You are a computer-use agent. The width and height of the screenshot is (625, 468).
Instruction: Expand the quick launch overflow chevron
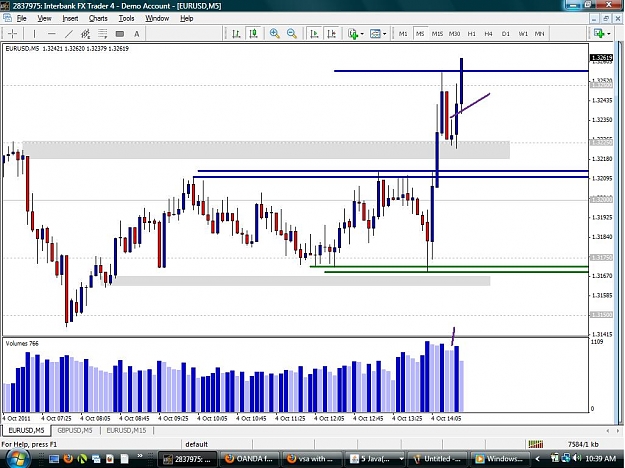[x=140, y=456]
